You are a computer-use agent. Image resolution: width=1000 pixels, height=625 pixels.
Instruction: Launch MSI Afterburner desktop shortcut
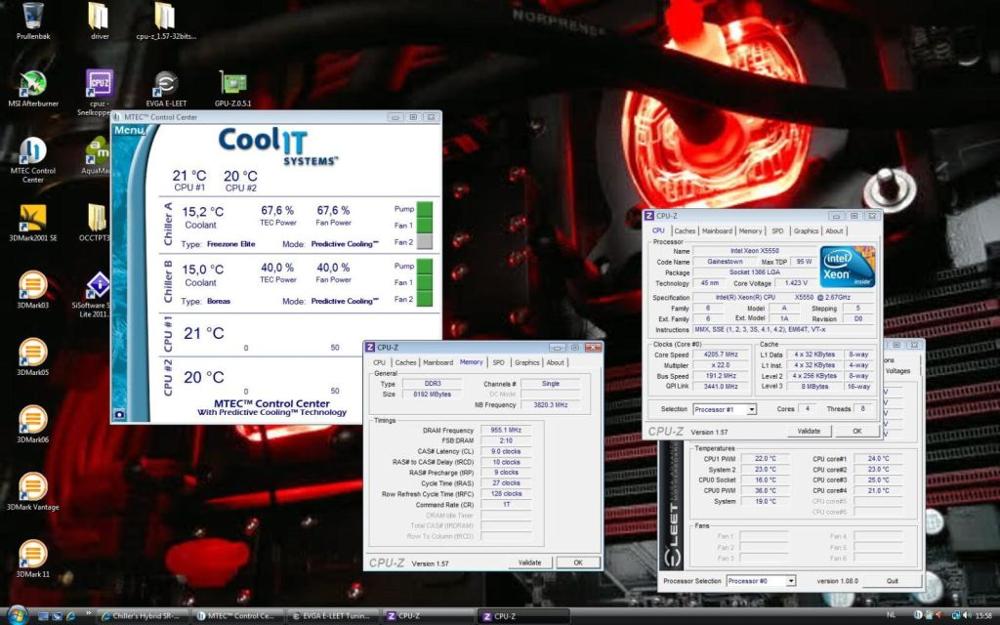[33, 88]
